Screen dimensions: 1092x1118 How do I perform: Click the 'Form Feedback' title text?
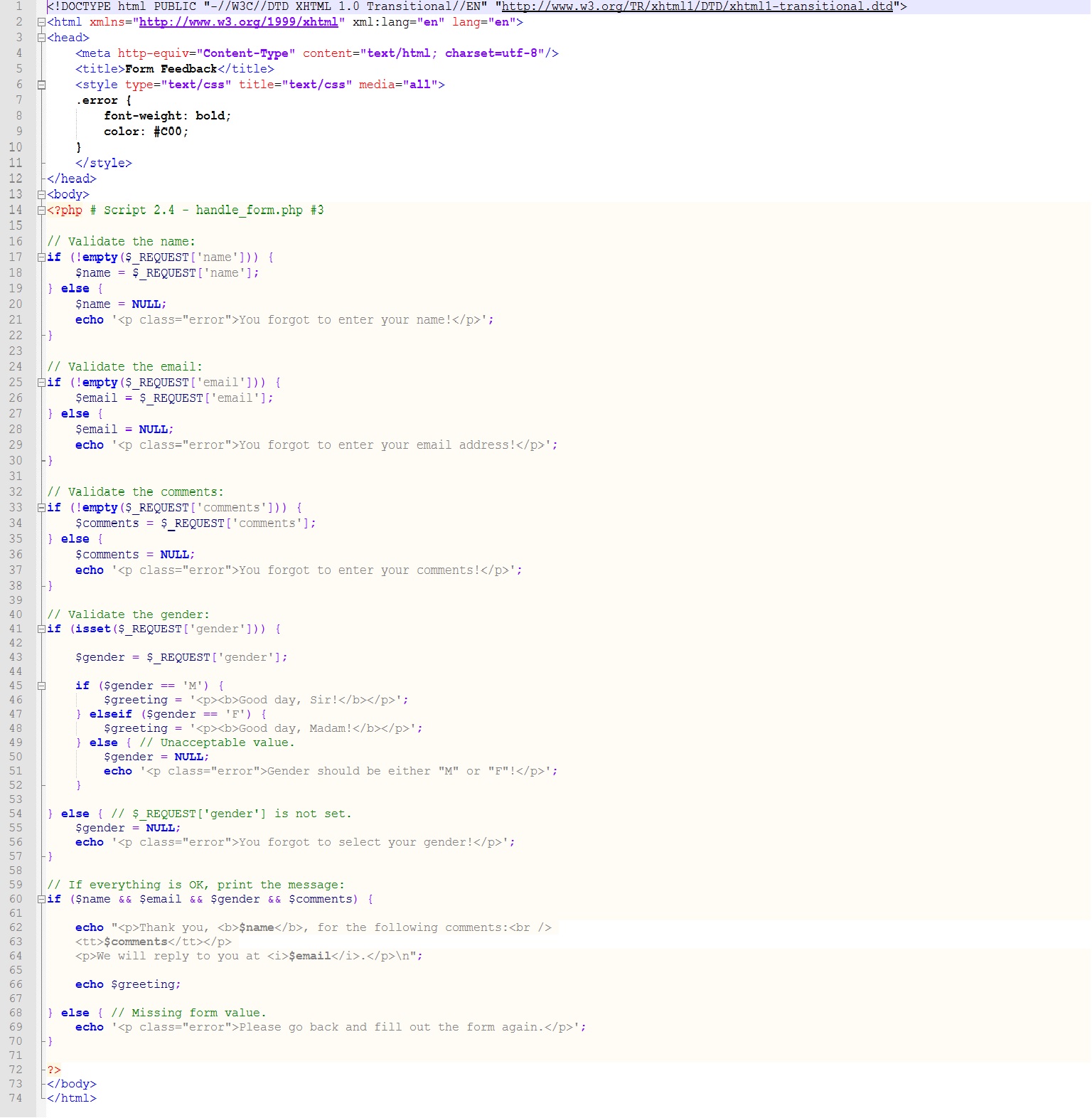tap(171, 69)
